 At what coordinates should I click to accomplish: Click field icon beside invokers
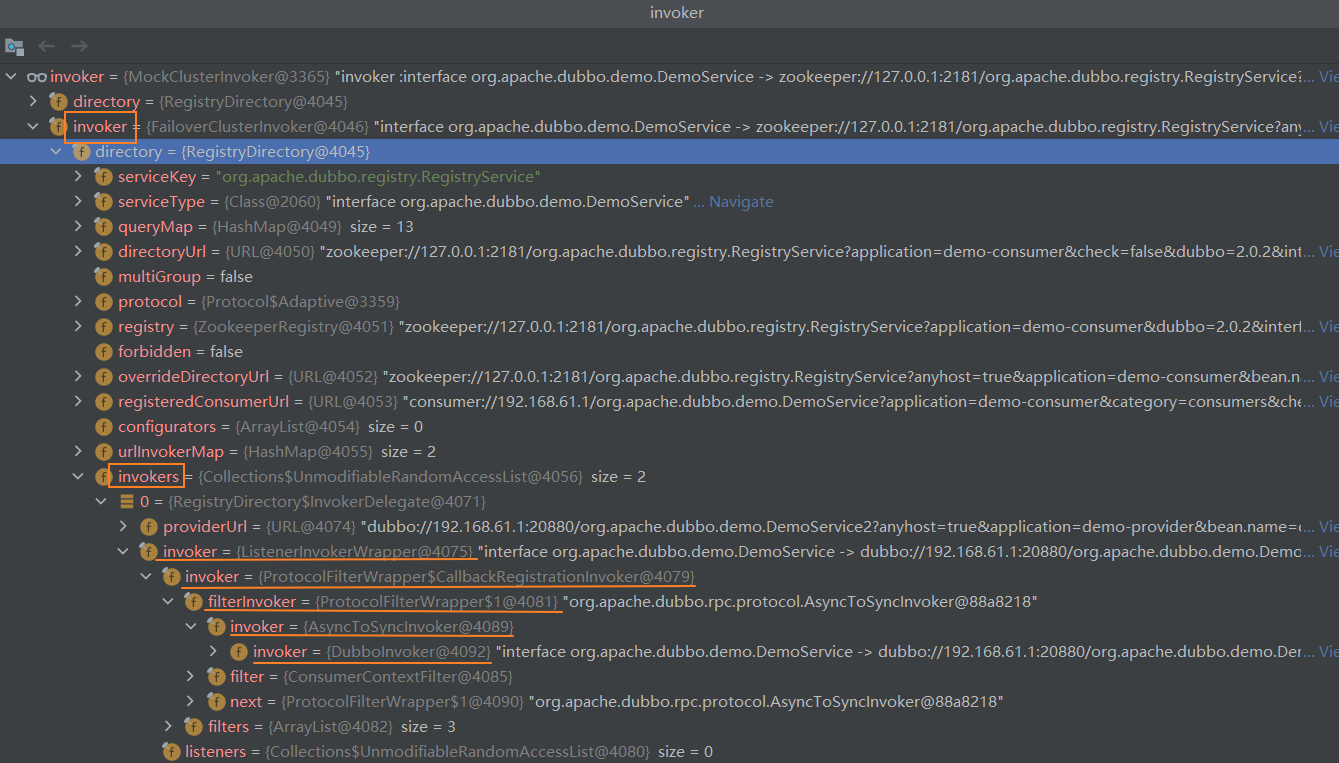coord(103,477)
